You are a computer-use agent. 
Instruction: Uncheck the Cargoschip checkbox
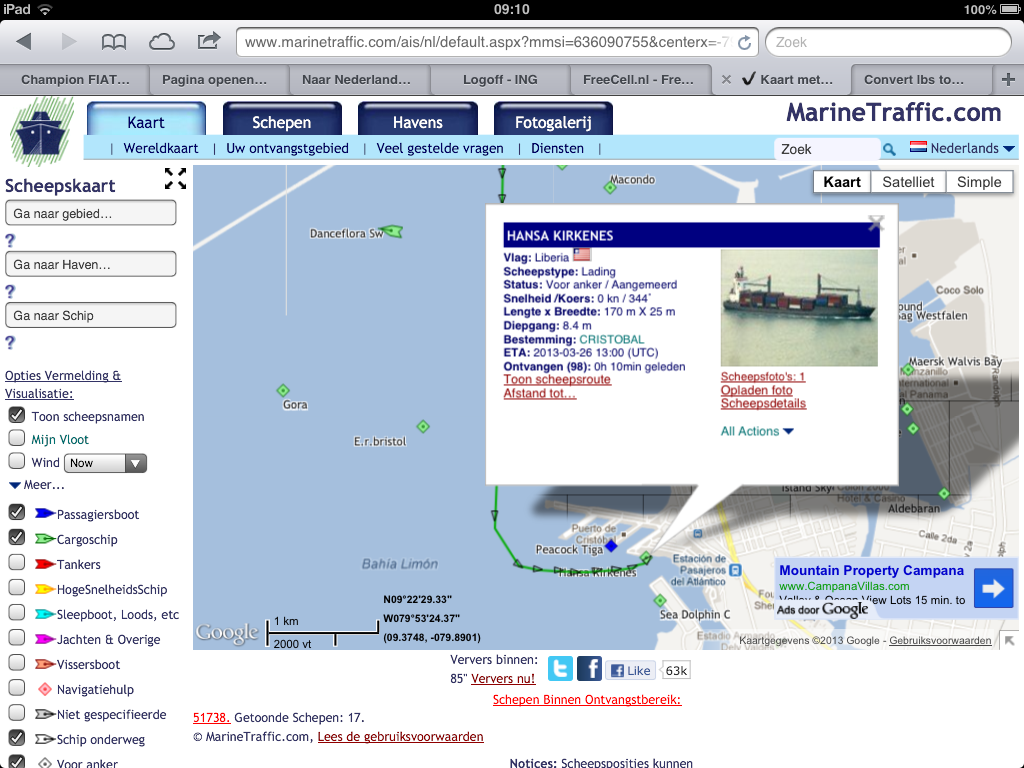click(x=17, y=537)
